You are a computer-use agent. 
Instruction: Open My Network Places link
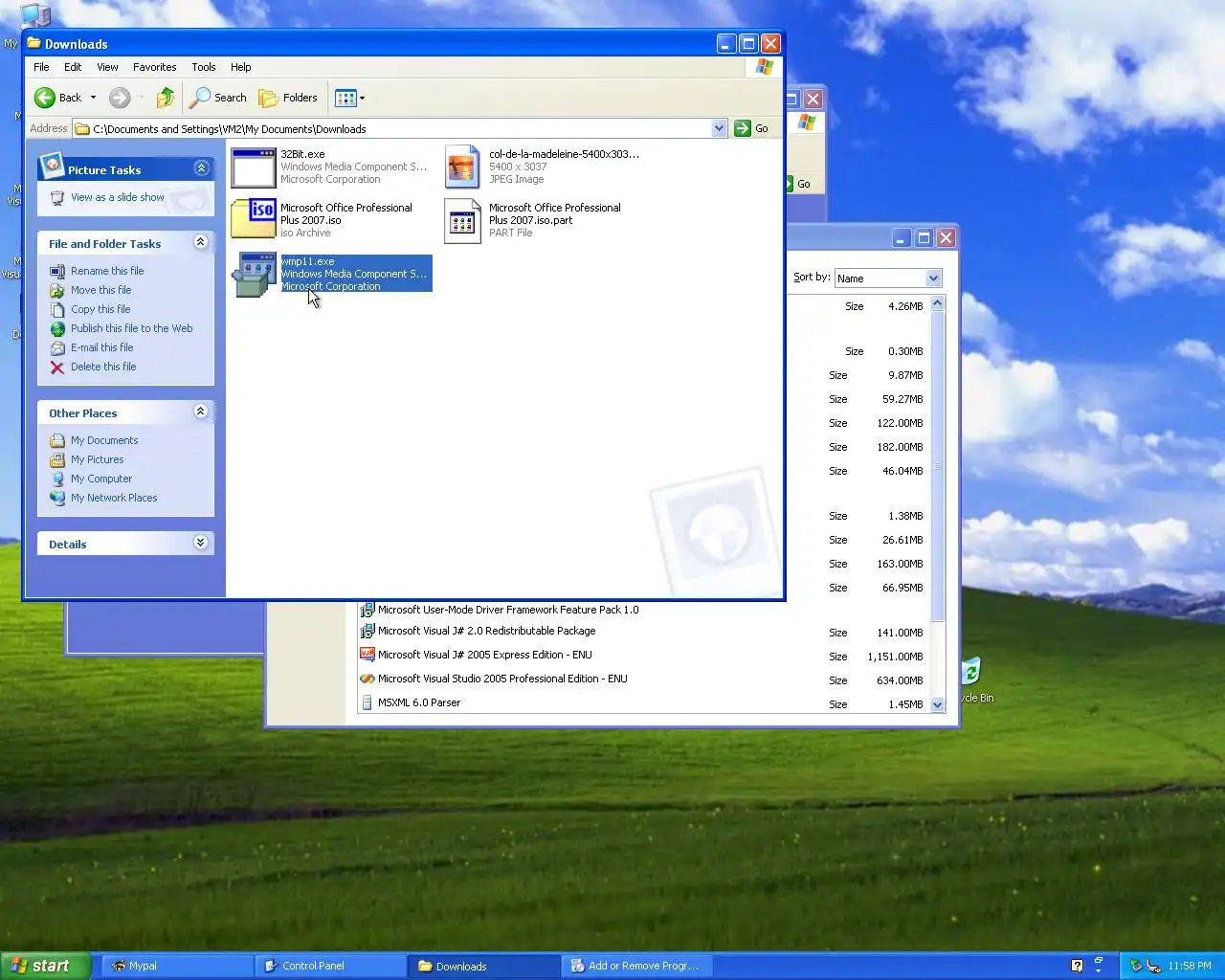(114, 498)
